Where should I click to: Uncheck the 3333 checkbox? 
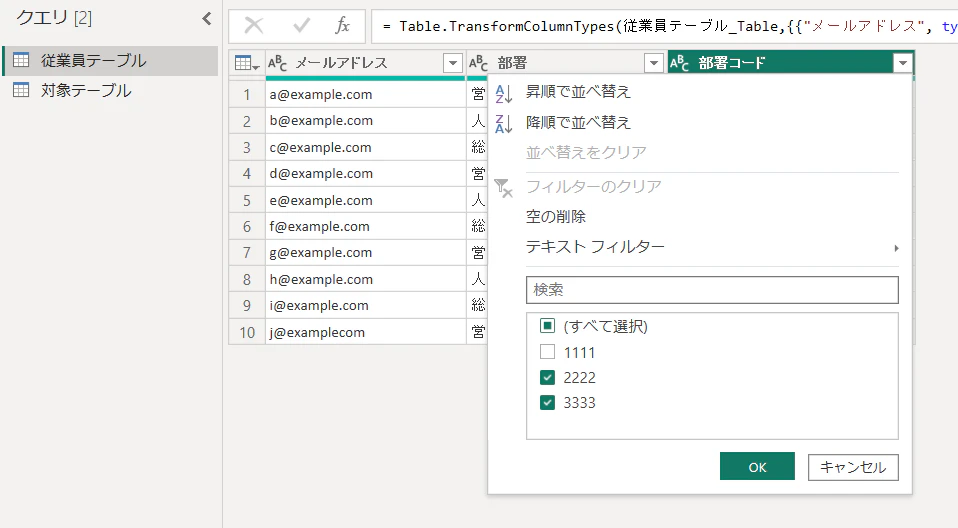point(547,402)
